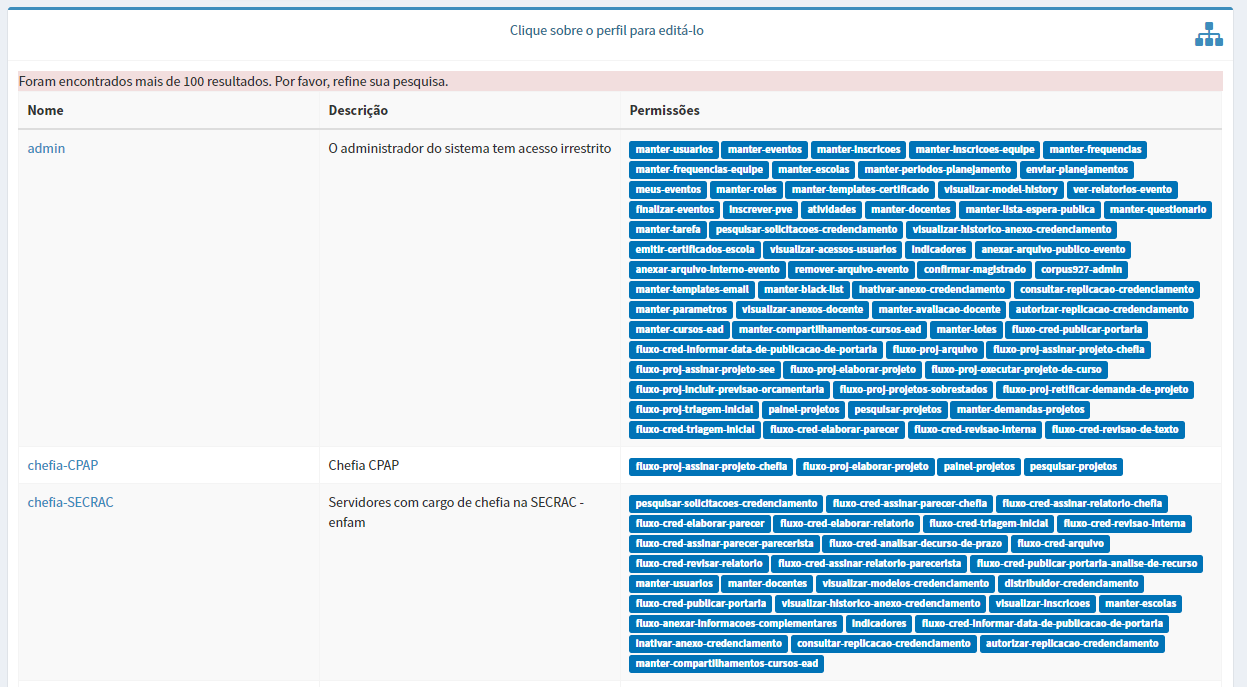Select pesquisar-projetos in the chefia-CPAP row
This screenshot has height=687, width=1247.
click(x=1074, y=467)
